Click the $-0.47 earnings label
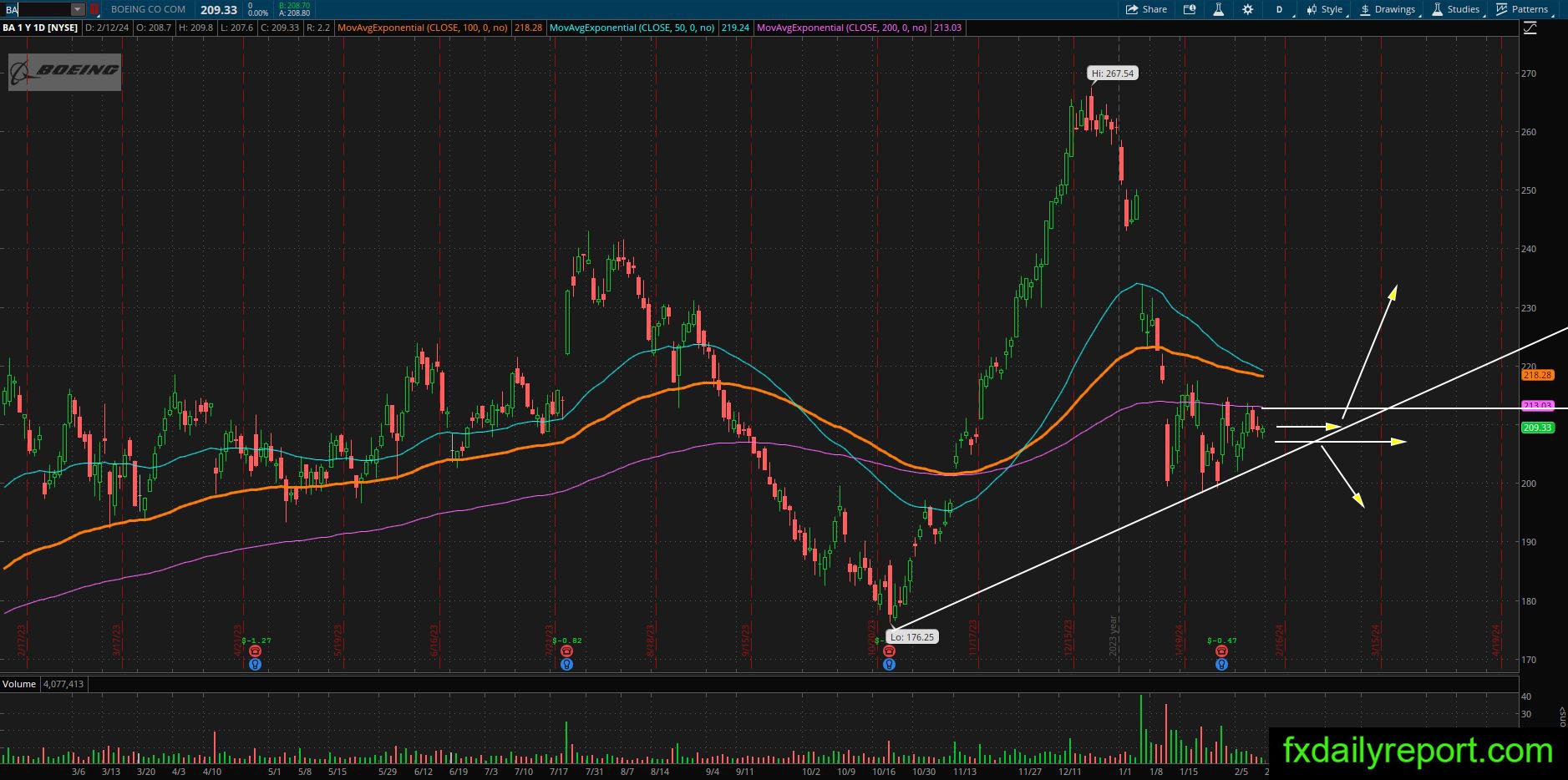The width and height of the screenshot is (1568, 780). click(x=1221, y=641)
